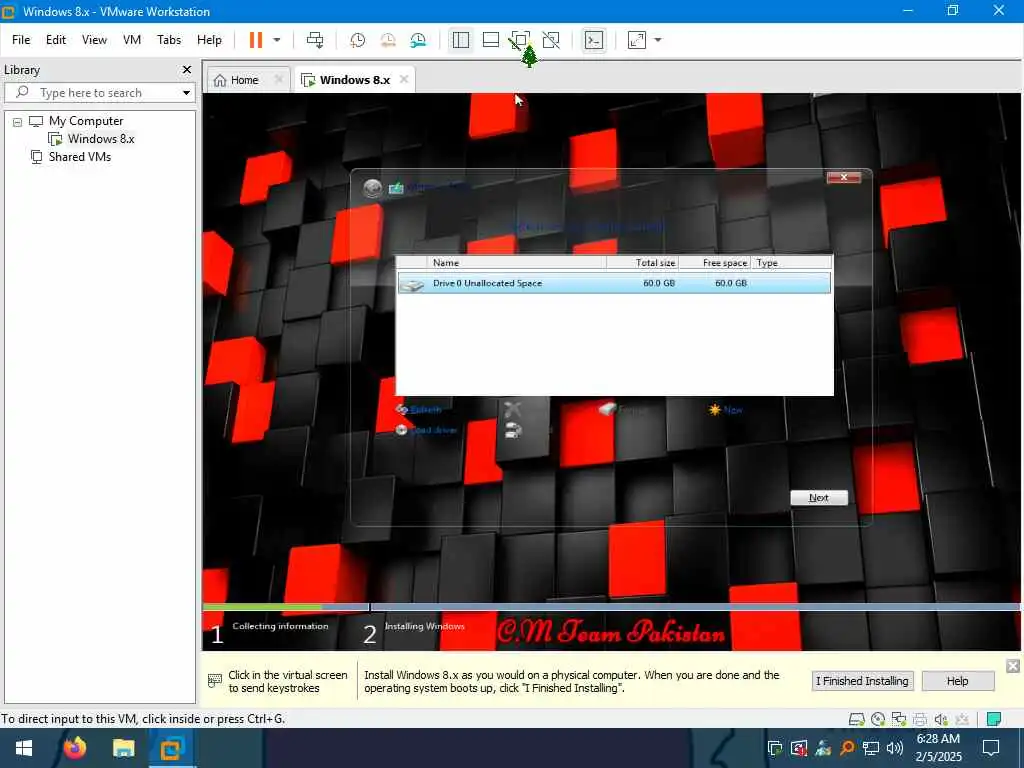Click the taskbar clock showing 6:28 AM
This screenshot has height=768, width=1024.
point(938,748)
